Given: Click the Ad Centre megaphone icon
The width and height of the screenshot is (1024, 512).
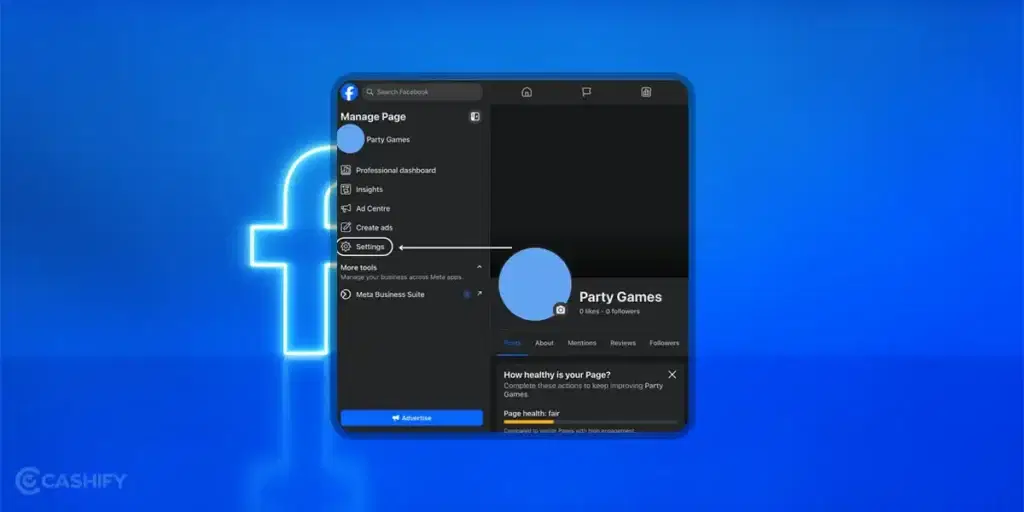Looking at the screenshot, I should pyautogui.click(x=345, y=208).
